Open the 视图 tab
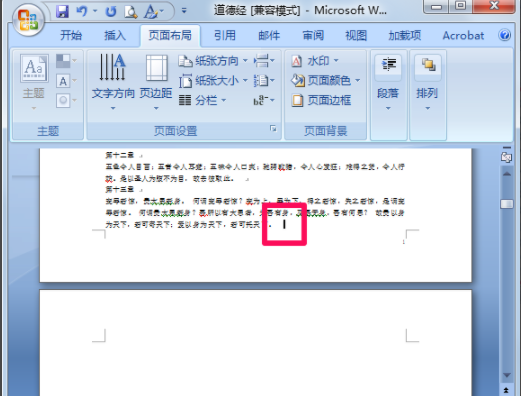Screen dimensions: 521x396 [x=356, y=35]
